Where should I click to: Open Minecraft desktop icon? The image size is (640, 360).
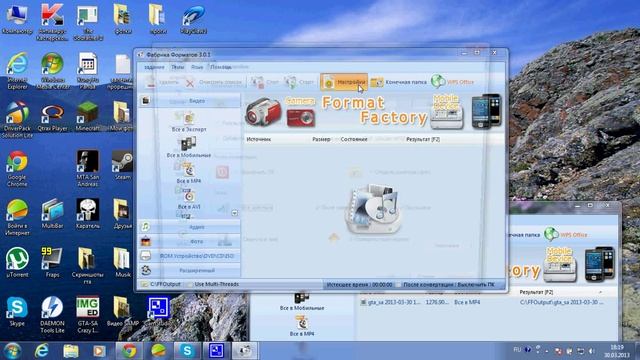[88, 117]
